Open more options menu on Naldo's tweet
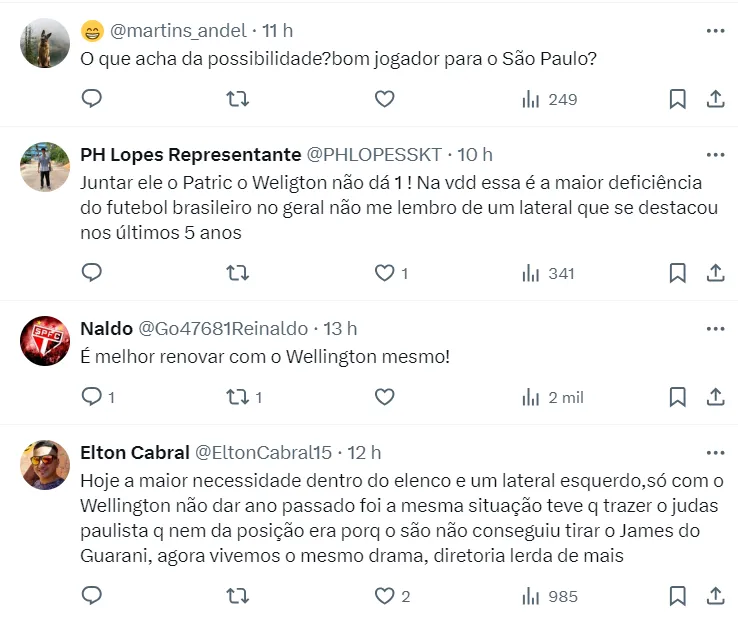The image size is (738, 618). coord(715,328)
